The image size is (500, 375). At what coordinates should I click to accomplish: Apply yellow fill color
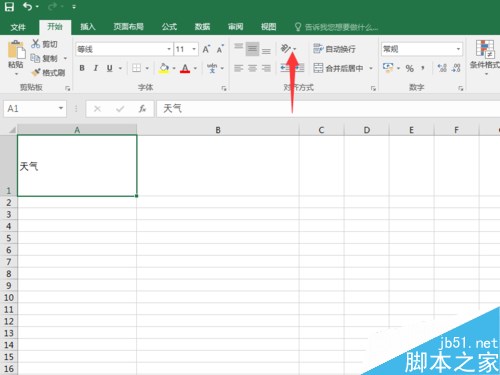(164, 68)
